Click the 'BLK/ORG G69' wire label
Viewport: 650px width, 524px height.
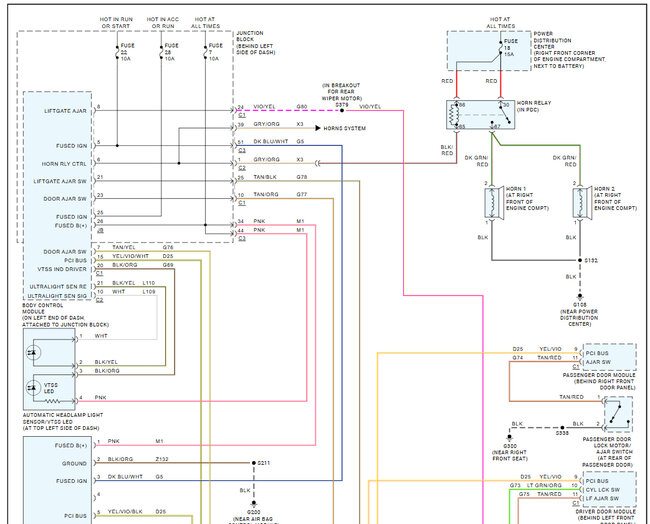pos(143,265)
